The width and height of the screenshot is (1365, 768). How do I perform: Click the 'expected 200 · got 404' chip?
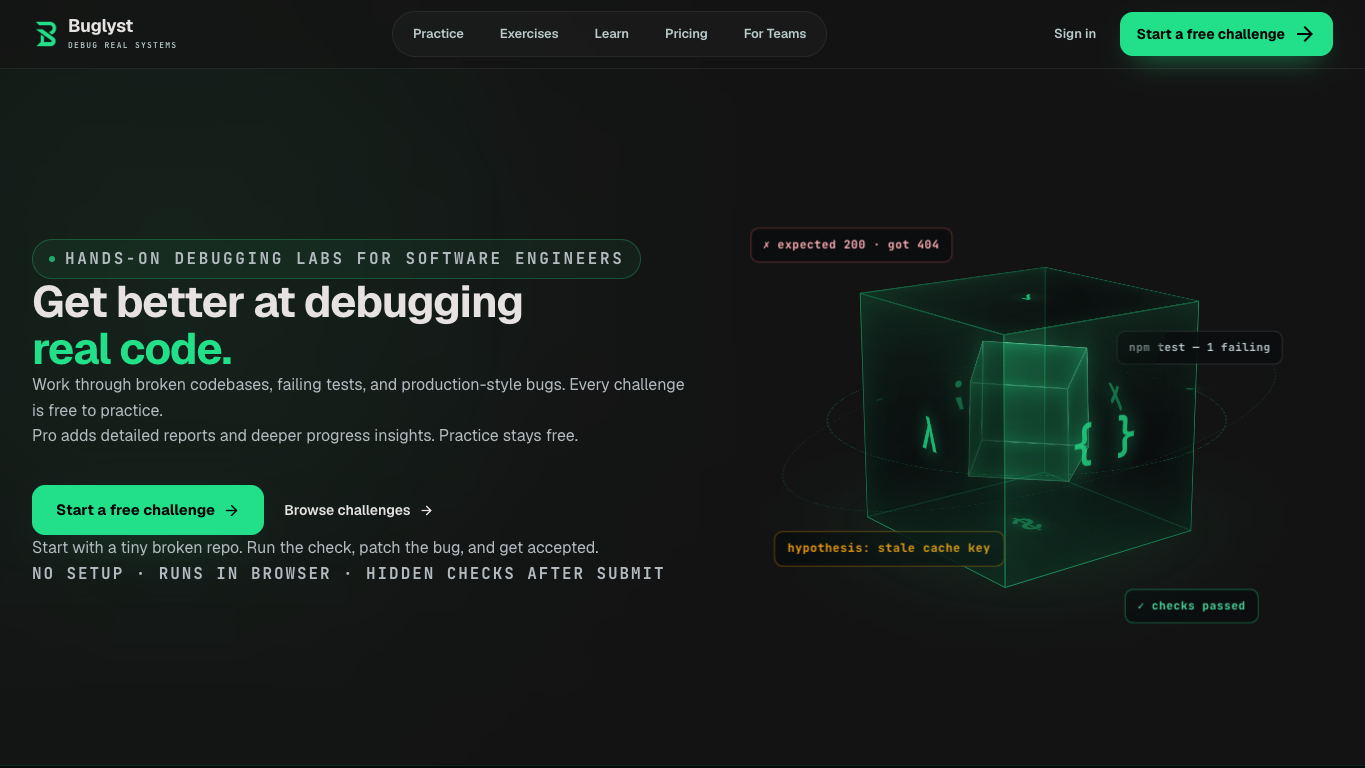point(851,245)
